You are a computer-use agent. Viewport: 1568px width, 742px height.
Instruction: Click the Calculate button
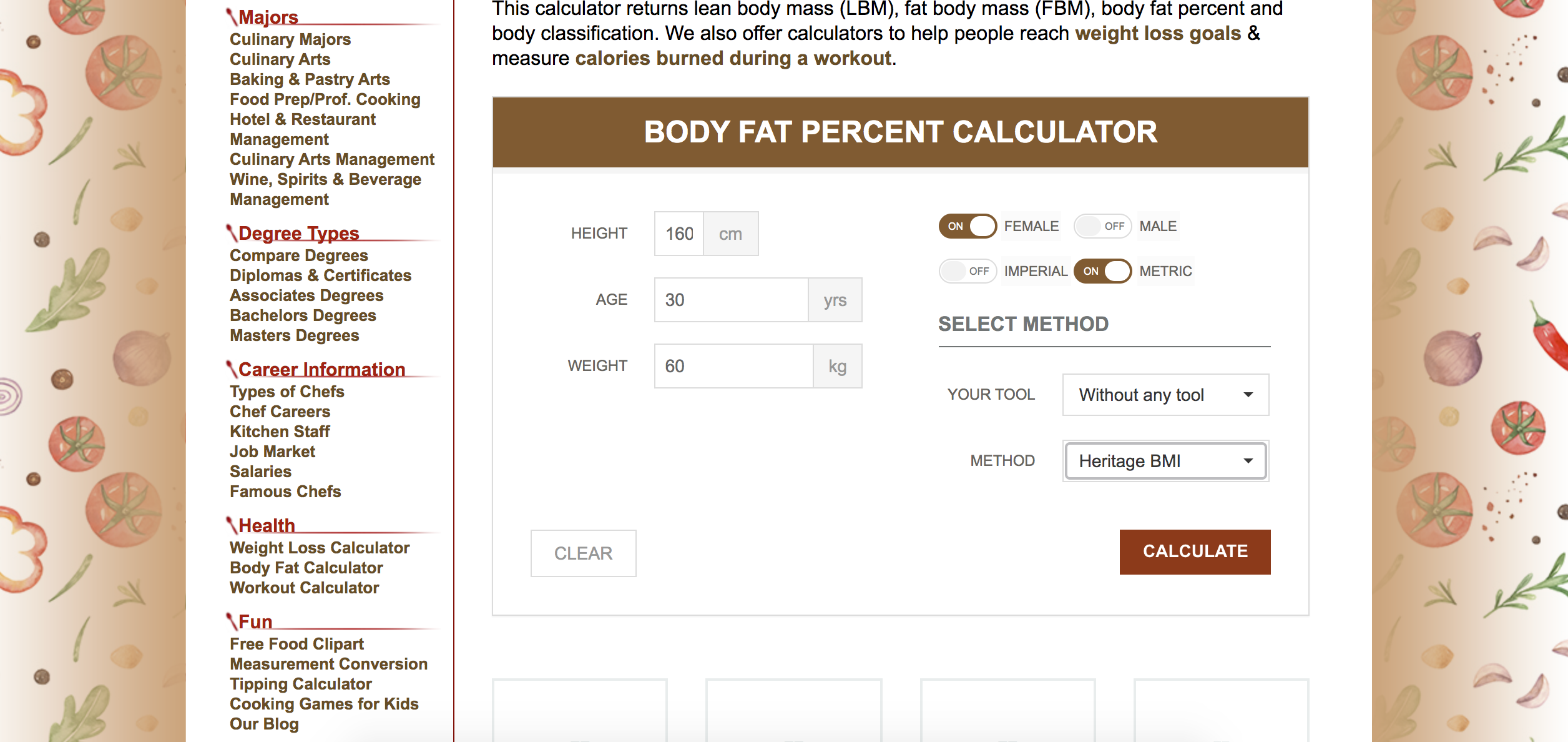tap(1194, 552)
